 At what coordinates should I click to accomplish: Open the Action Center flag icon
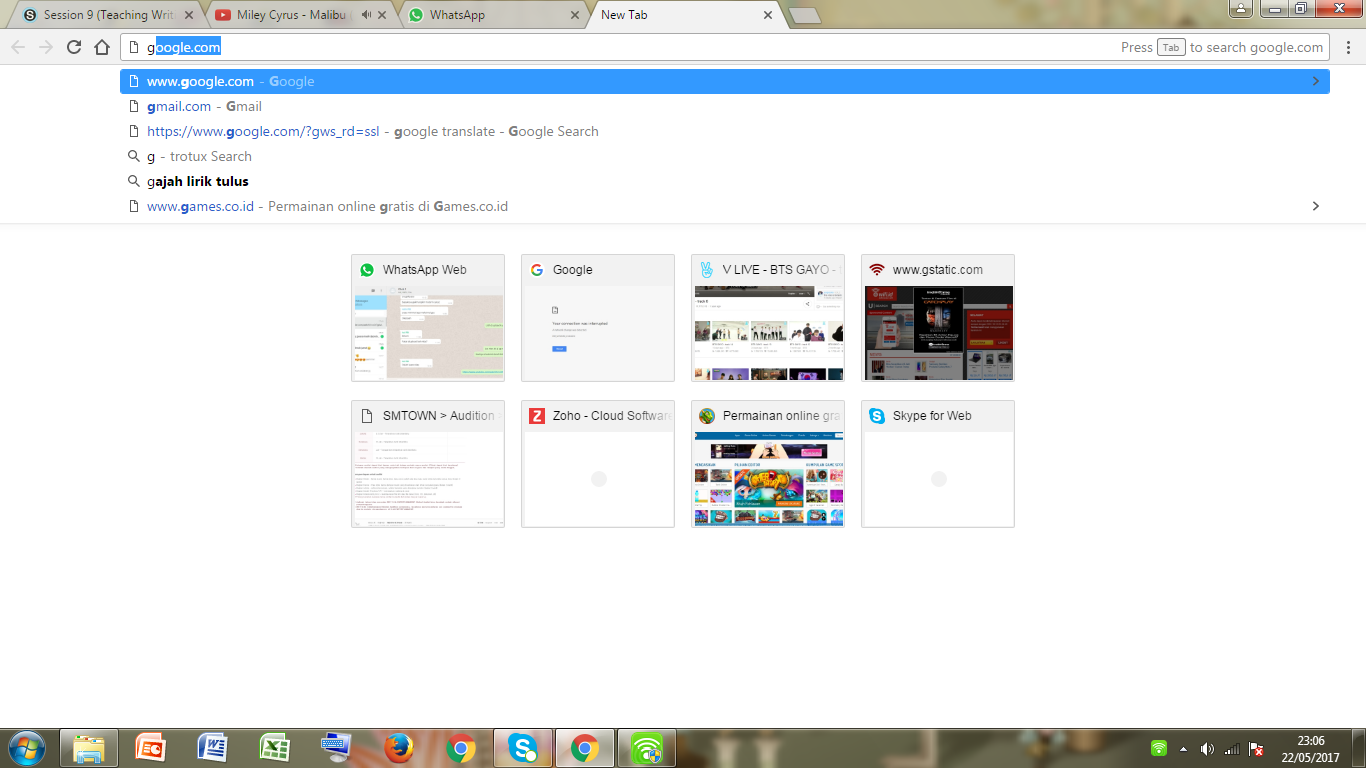1256,749
